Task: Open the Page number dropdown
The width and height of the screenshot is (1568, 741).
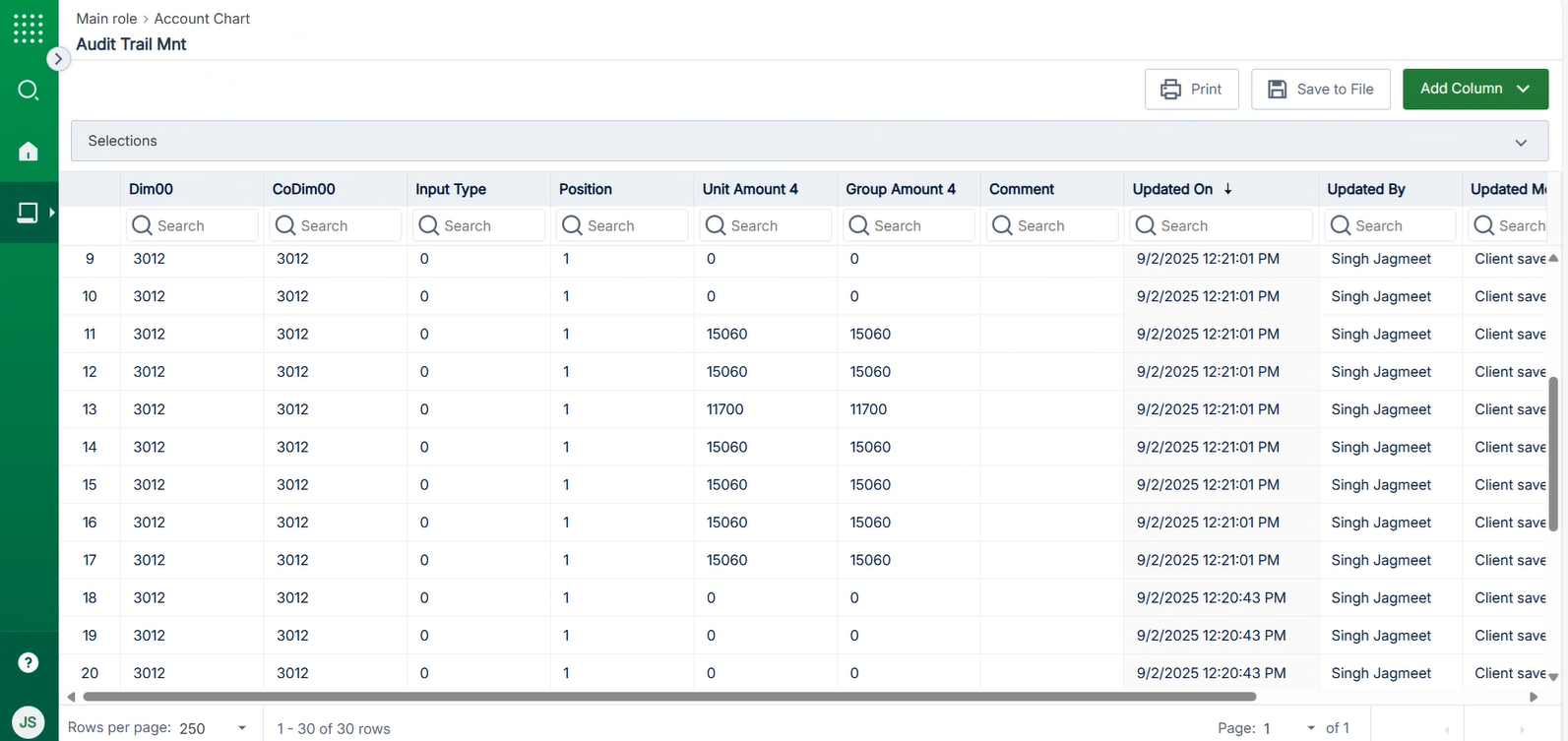Action: 1289,728
